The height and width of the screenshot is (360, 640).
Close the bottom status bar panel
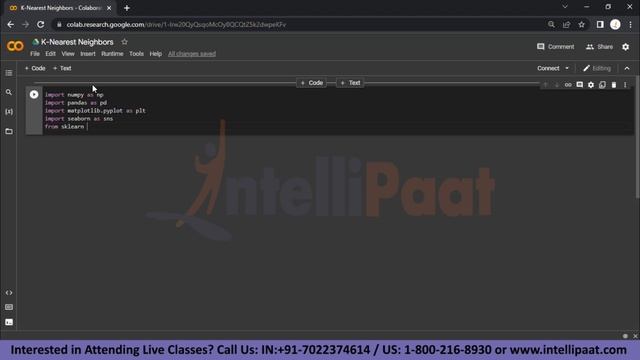[635, 336]
